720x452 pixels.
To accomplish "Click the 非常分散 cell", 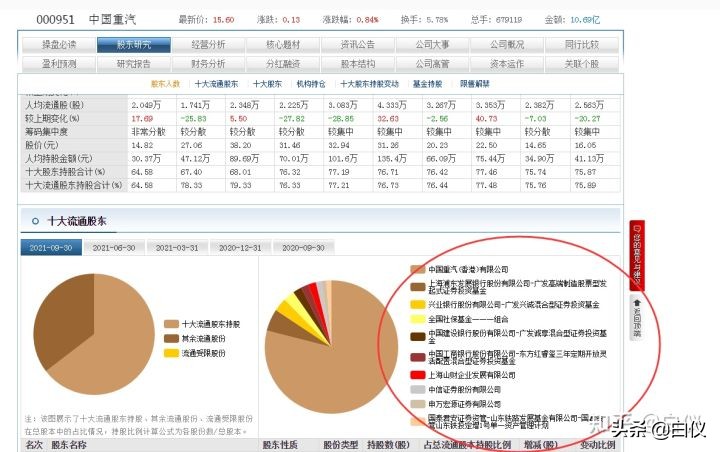I will 148,132.
